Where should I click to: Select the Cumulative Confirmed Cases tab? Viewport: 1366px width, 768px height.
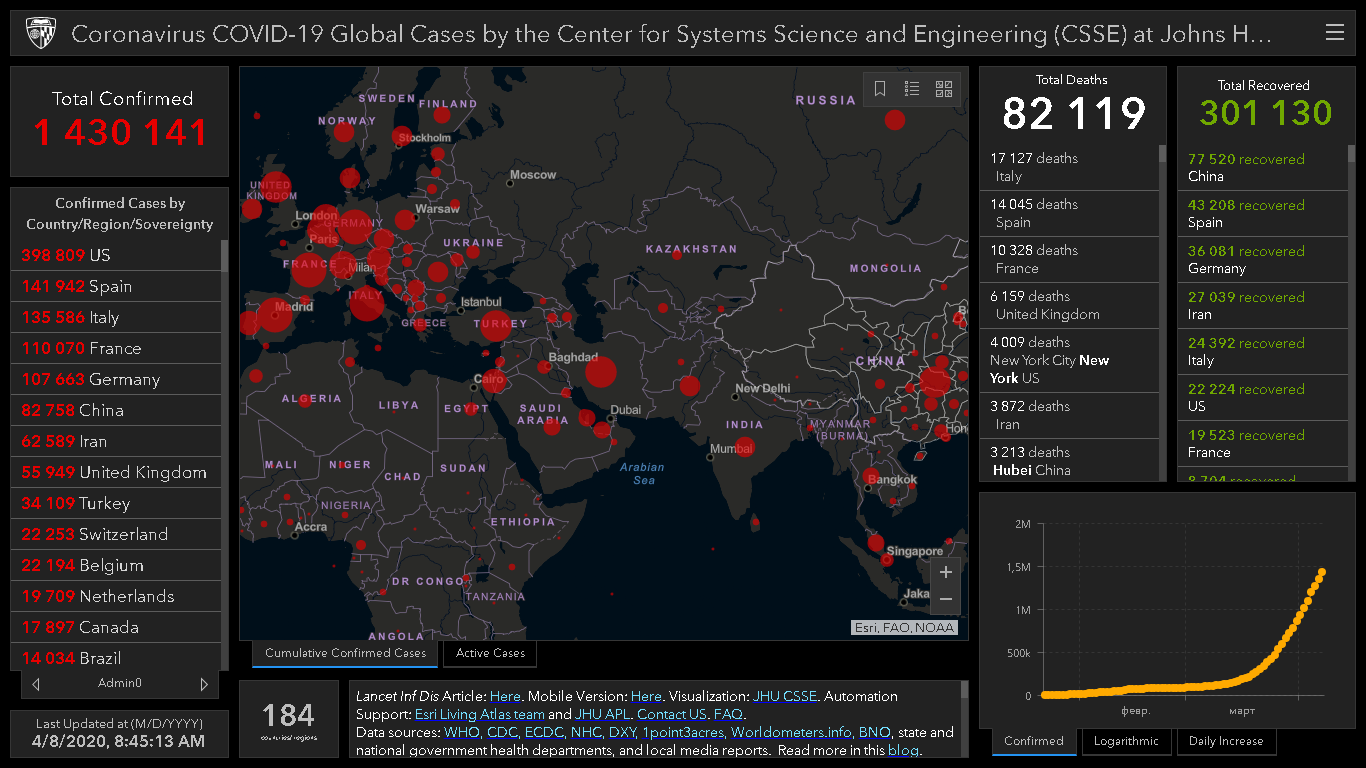pos(345,654)
